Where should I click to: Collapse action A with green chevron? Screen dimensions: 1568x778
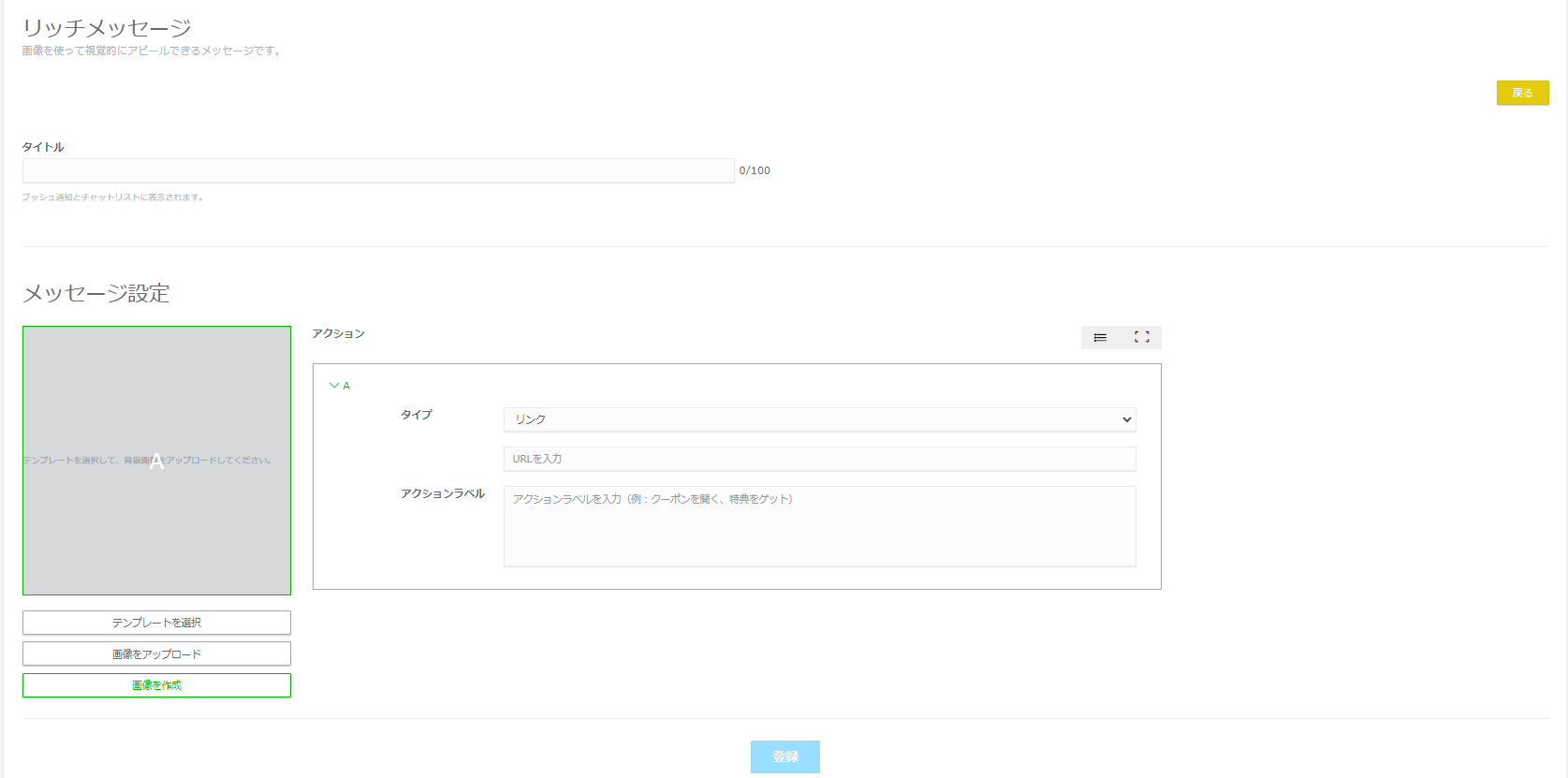tap(334, 386)
